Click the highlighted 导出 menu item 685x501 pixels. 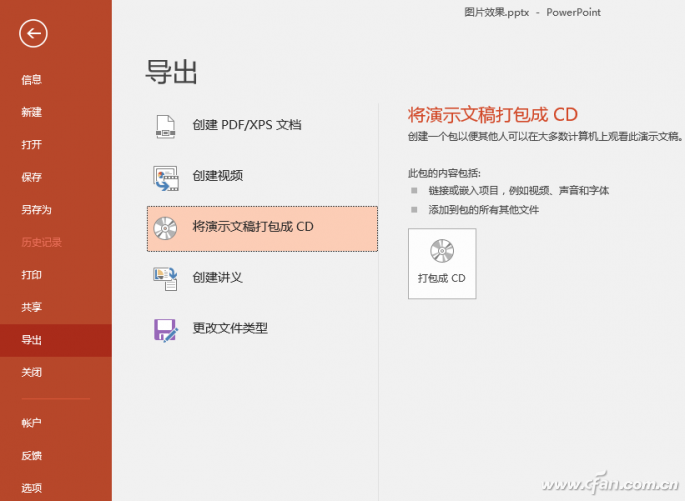[32, 340]
